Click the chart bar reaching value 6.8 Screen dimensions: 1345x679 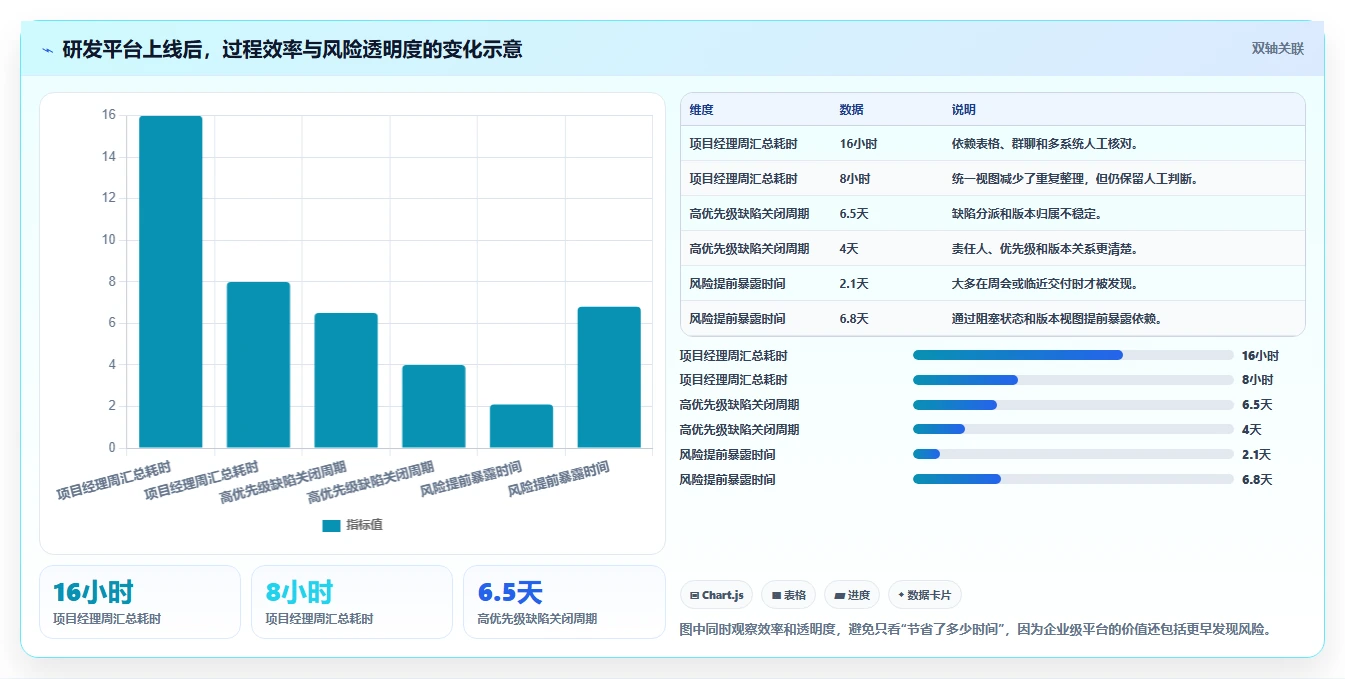(x=609, y=377)
